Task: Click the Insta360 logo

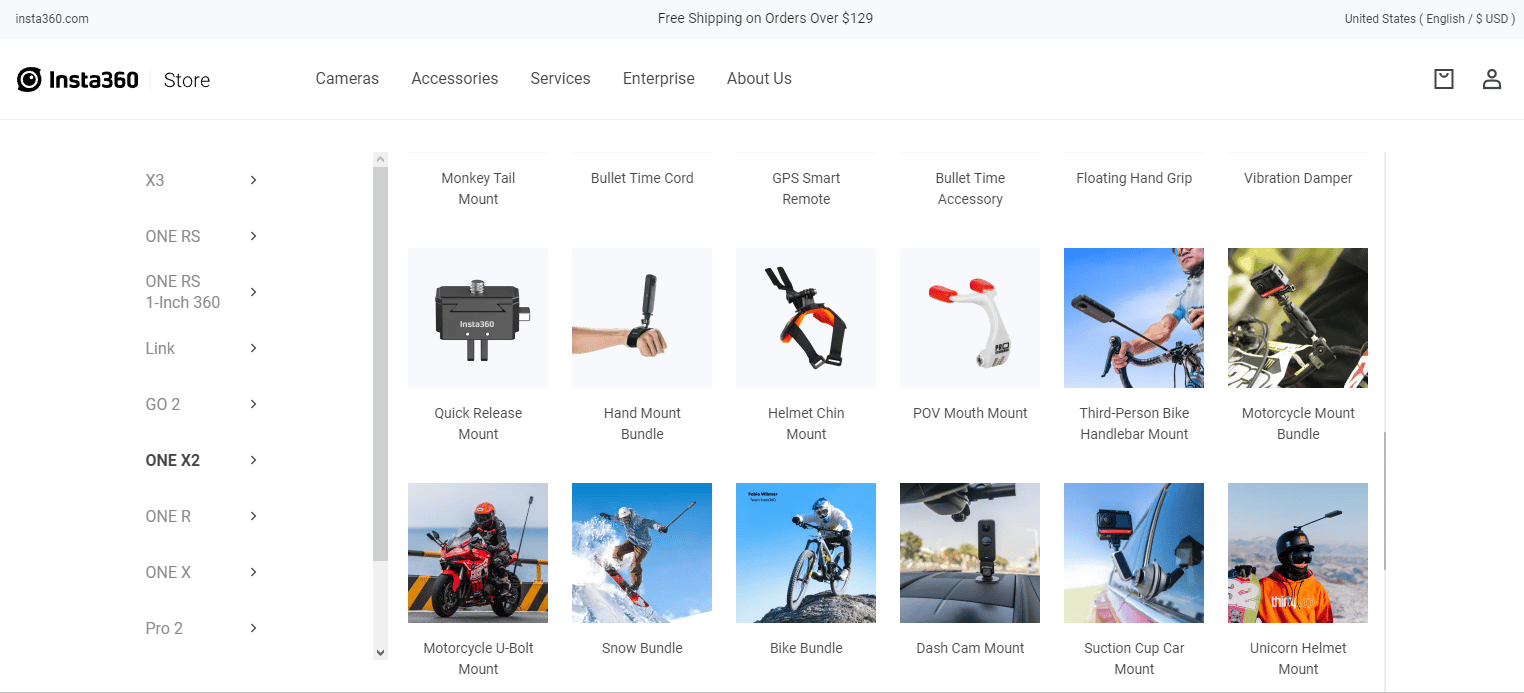Action: 78,80
